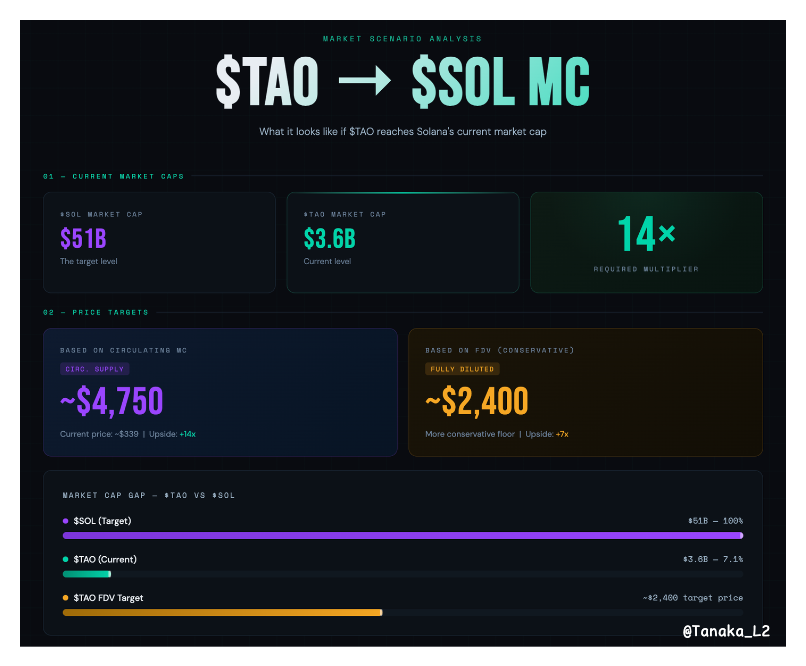The height and width of the screenshot is (666, 806).
Task: Click the +7x upside value
Action: pyautogui.click(x=562, y=434)
